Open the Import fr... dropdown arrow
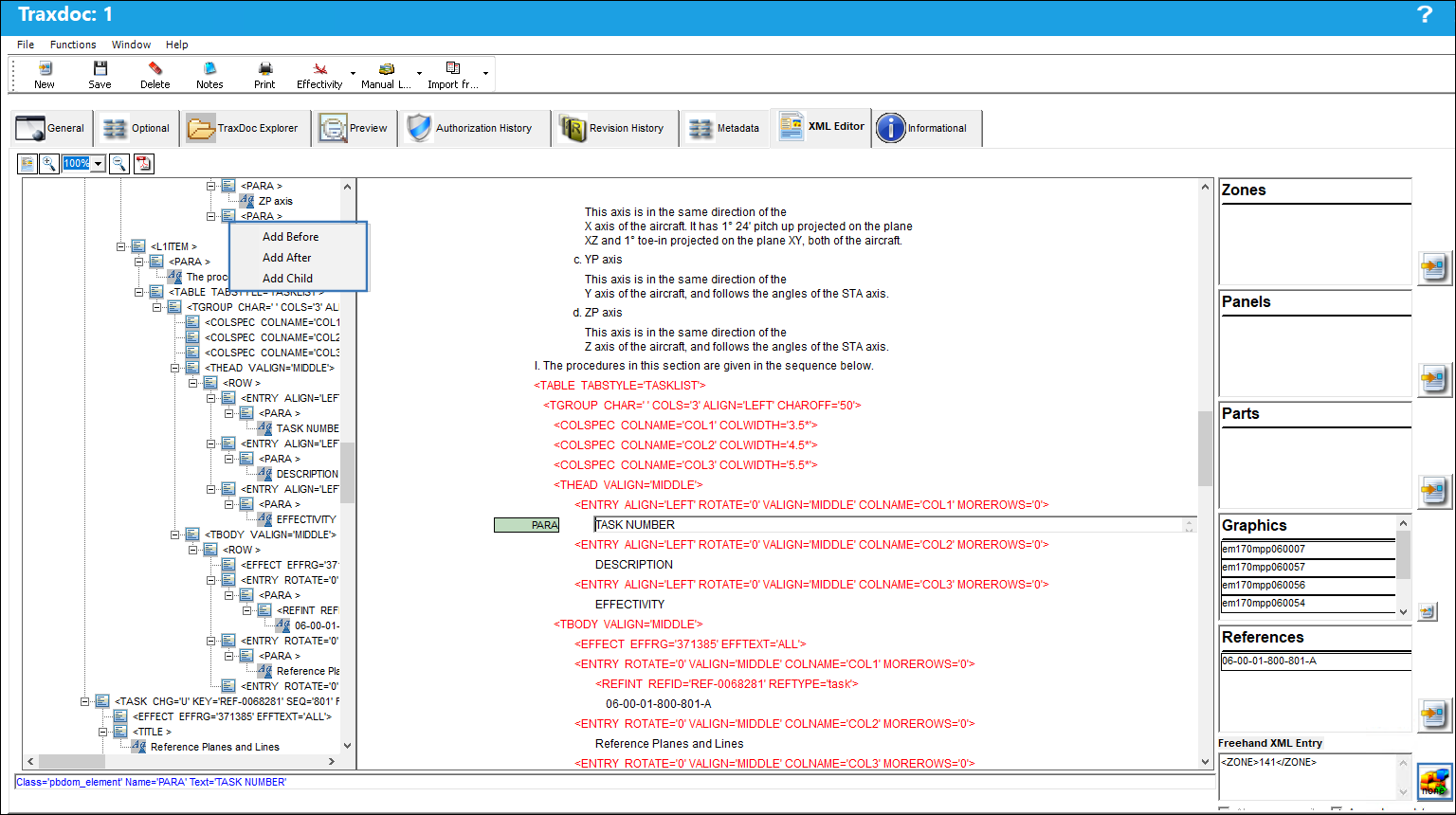Viewport: 1456px width, 815px height. [x=485, y=73]
